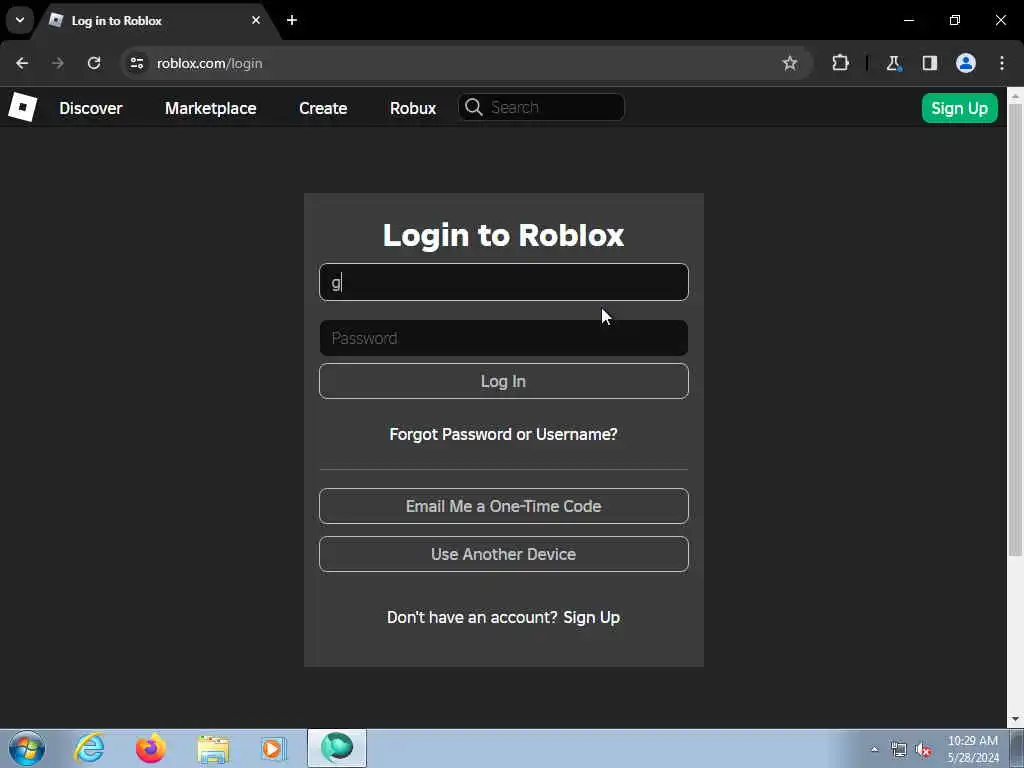Open site information icon in address bar
This screenshot has height=768, width=1024.
pyautogui.click(x=136, y=63)
